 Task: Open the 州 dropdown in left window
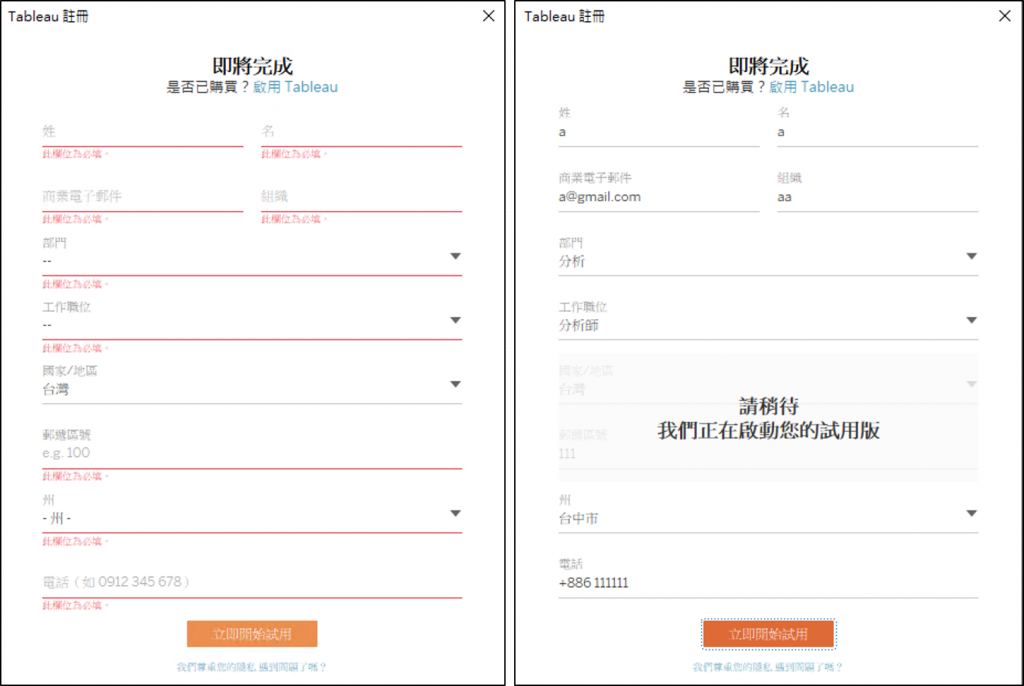click(x=252, y=513)
